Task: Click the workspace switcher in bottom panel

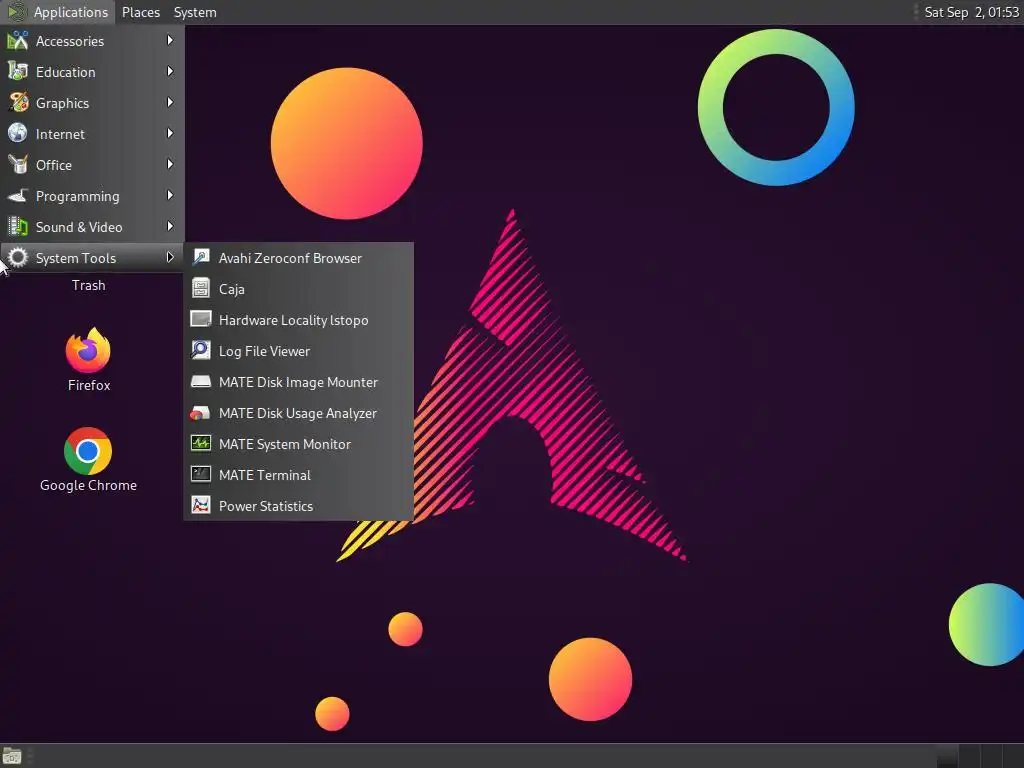Action: tap(979, 756)
